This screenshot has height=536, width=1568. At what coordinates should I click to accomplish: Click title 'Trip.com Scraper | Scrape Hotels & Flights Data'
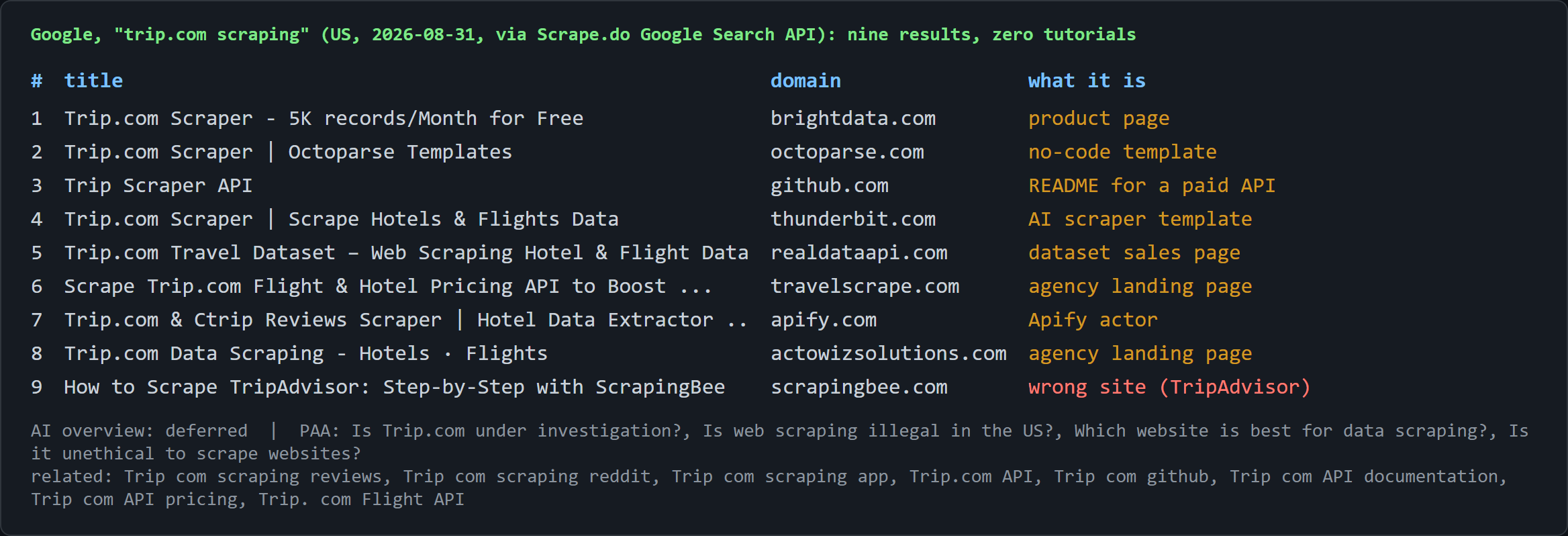[x=341, y=220]
